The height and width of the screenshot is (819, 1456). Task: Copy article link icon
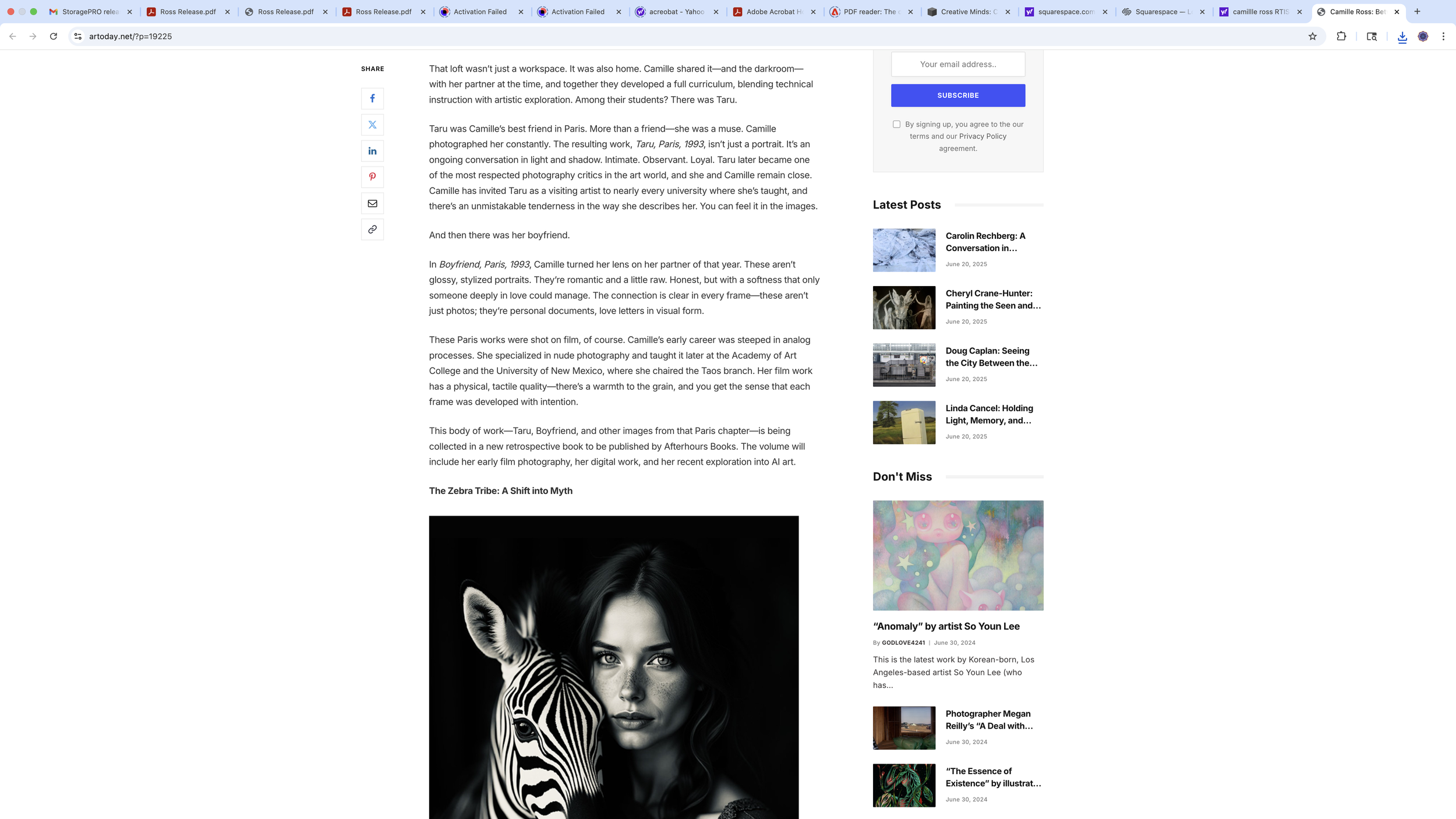coord(372,230)
